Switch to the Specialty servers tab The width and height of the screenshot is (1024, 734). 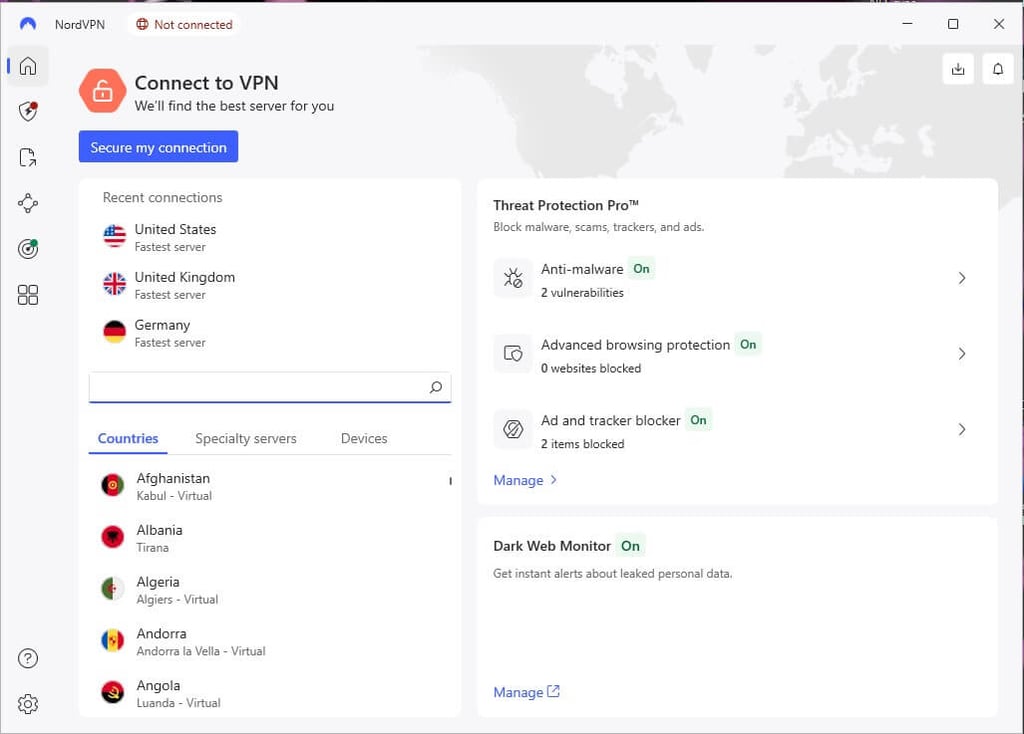point(246,439)
